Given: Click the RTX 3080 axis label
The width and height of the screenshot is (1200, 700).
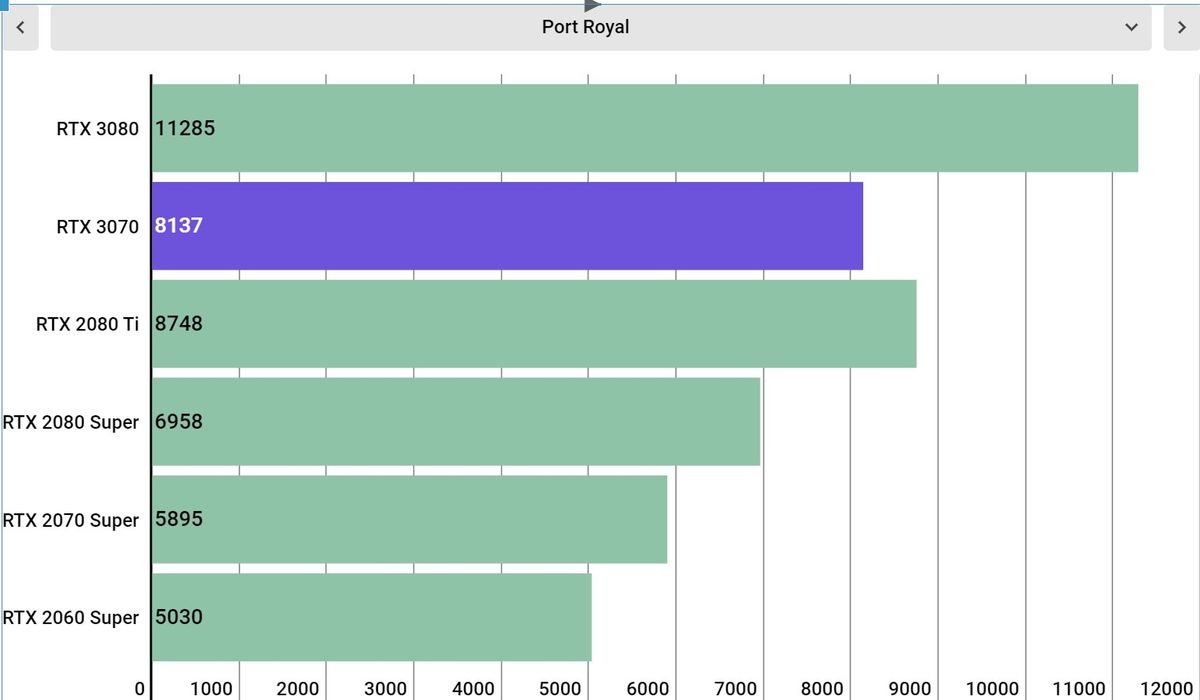Looking at the screenshot, I should pyautogui.click(x=97, y=128).
